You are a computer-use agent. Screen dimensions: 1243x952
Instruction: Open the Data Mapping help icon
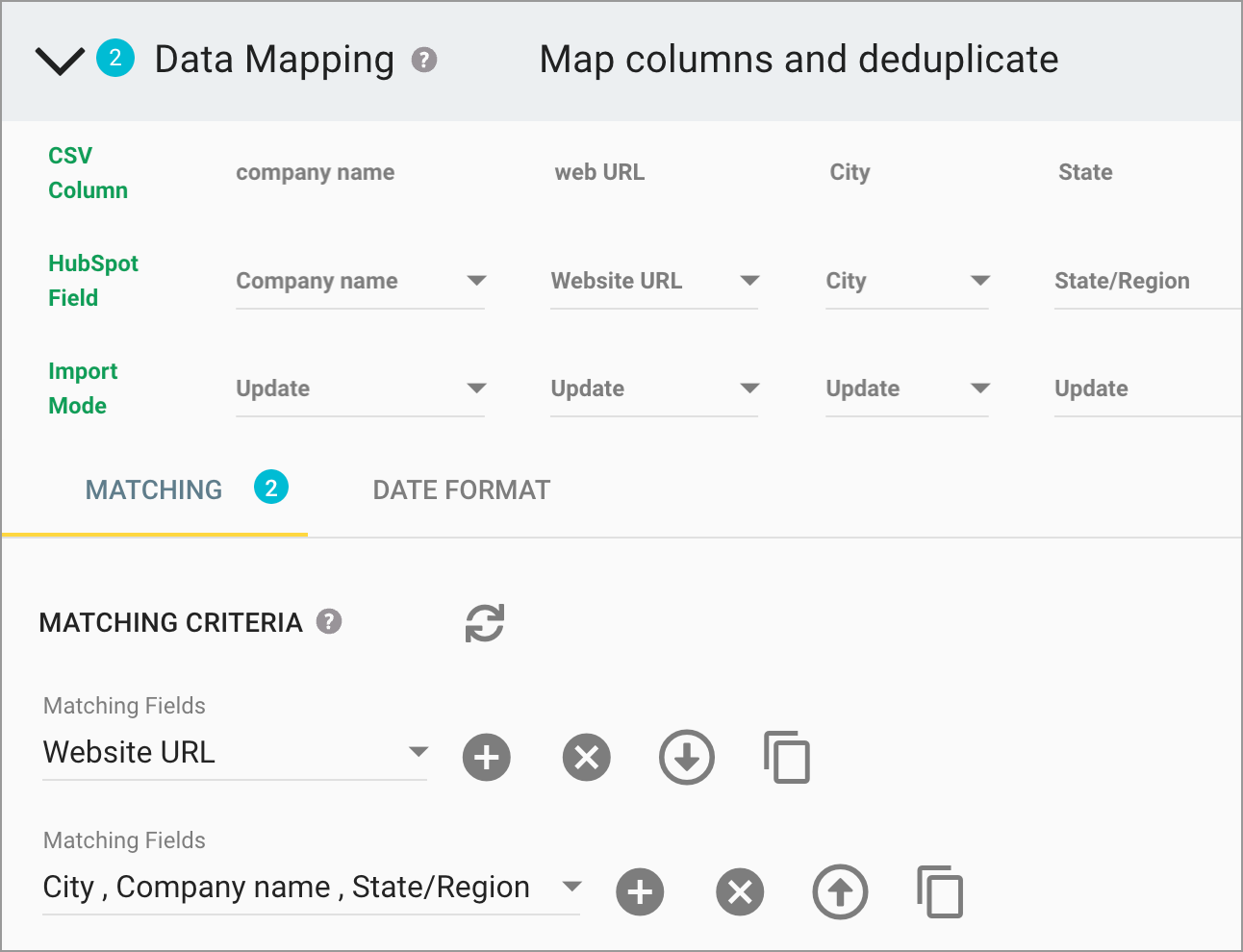pyautogui.click(x=424, y=61)
